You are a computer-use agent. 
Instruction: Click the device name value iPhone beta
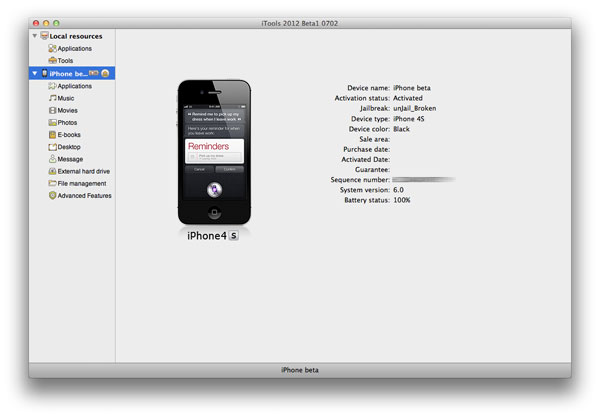click(x=412, y=88)
